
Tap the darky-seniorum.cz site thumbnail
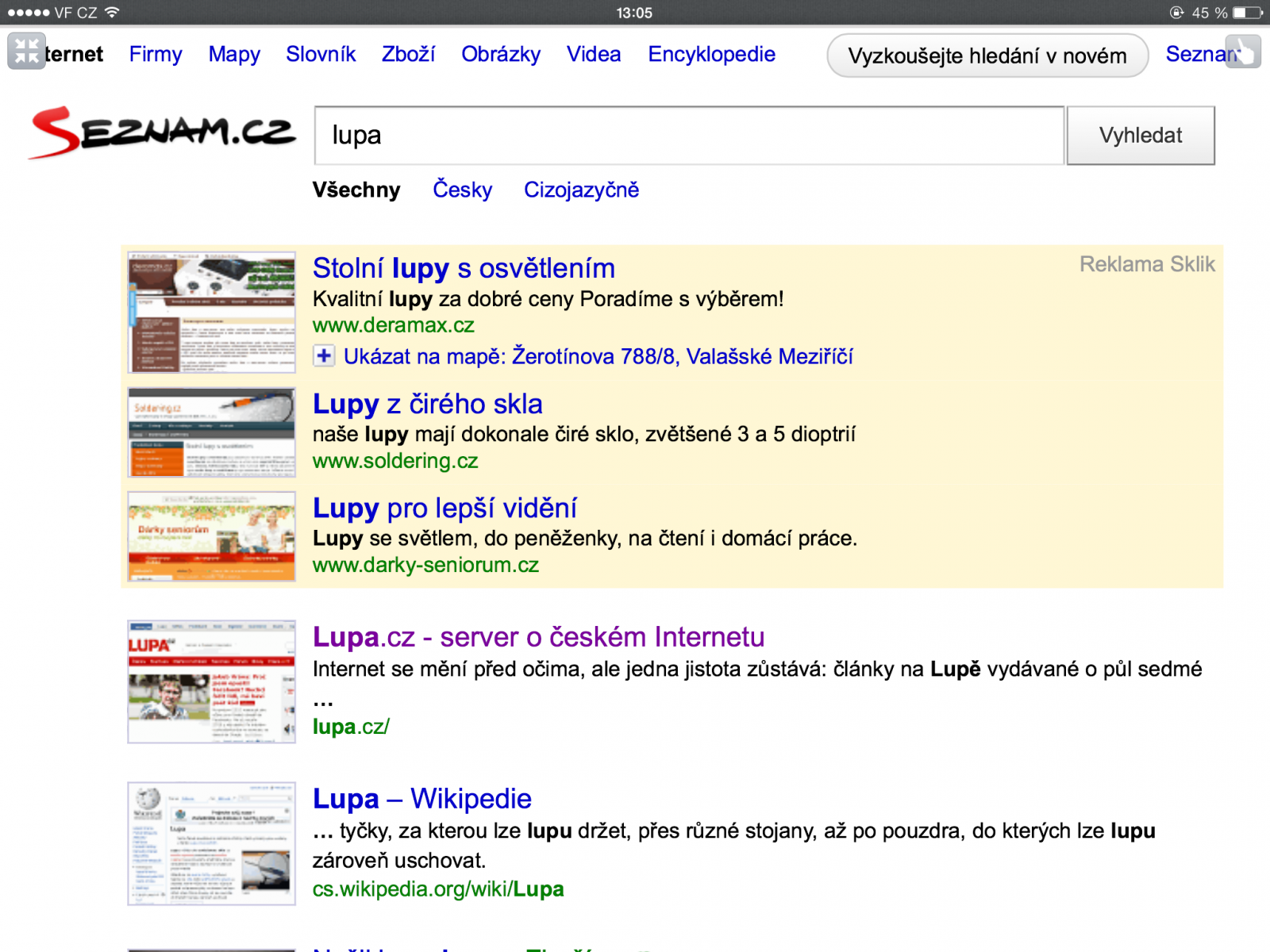tap(212, 537)
